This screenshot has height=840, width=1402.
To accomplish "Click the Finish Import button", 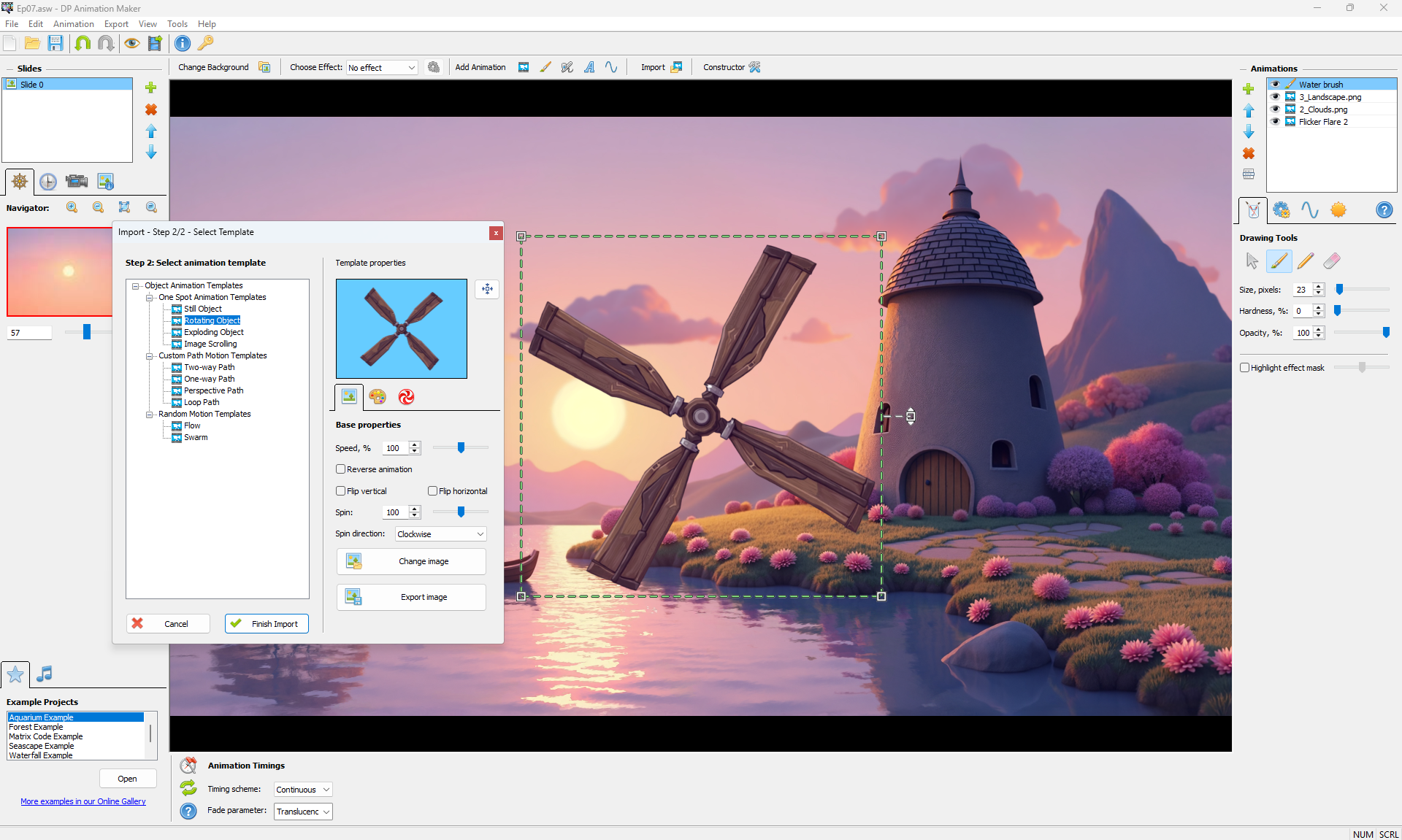I will (x=267, y=624).
